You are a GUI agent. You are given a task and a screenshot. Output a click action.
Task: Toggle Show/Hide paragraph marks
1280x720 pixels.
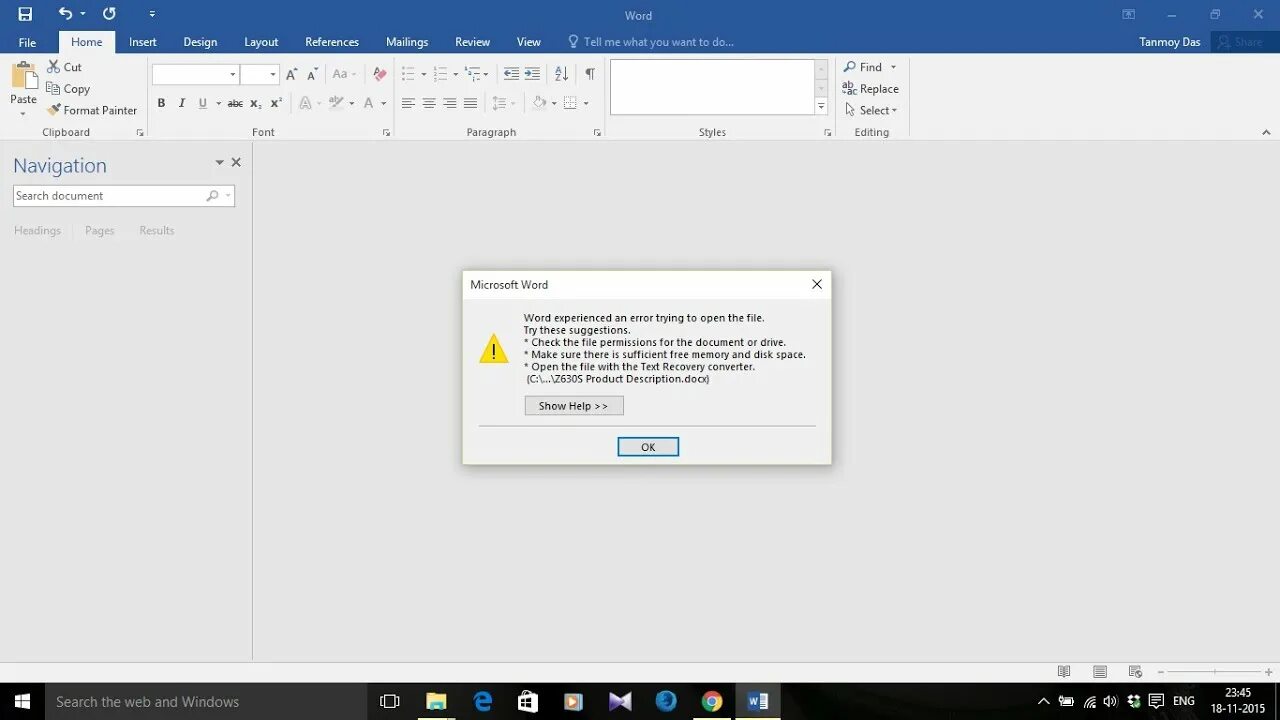(590, 74)
